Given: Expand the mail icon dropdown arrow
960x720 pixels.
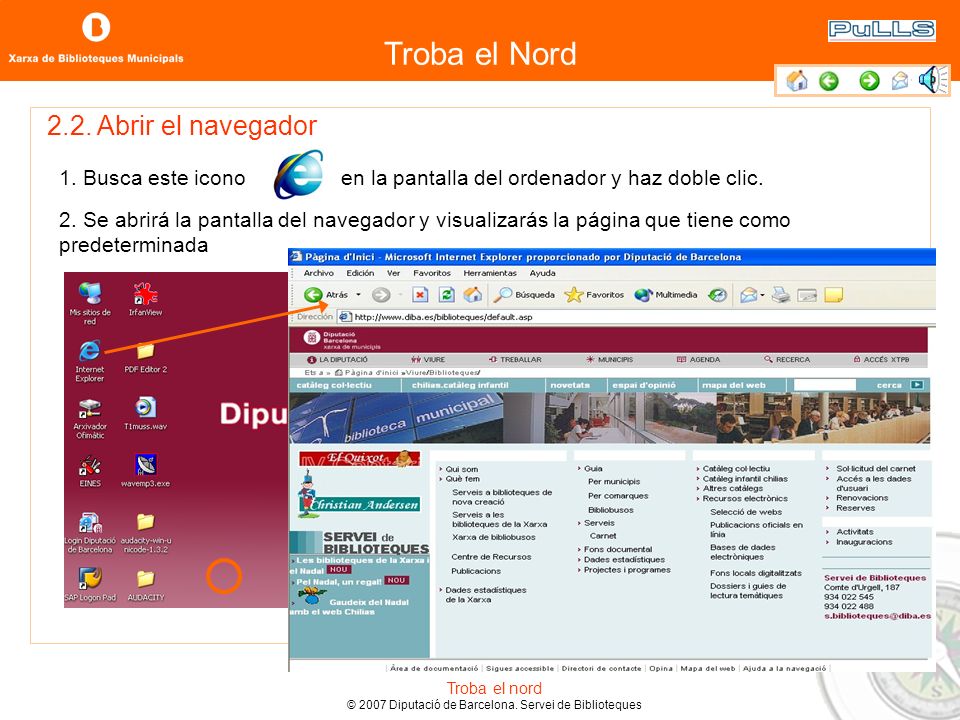Looking at the screenshot, I should (x=762, y=295).
